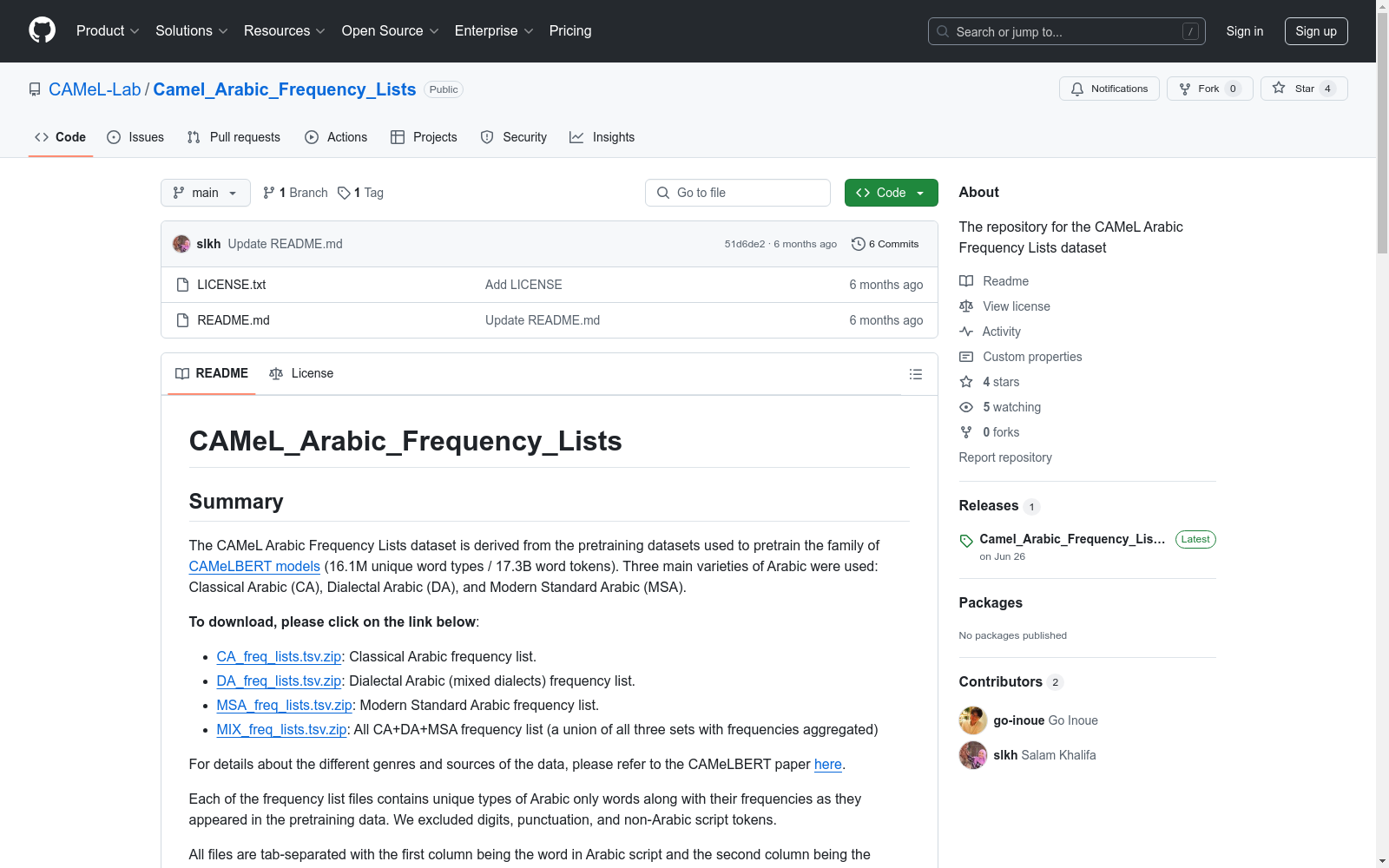This screenshot has height=868, width=1389.
Task: Open the 1 Tag link
Action: pyautogui.click(x=361, y=193)
